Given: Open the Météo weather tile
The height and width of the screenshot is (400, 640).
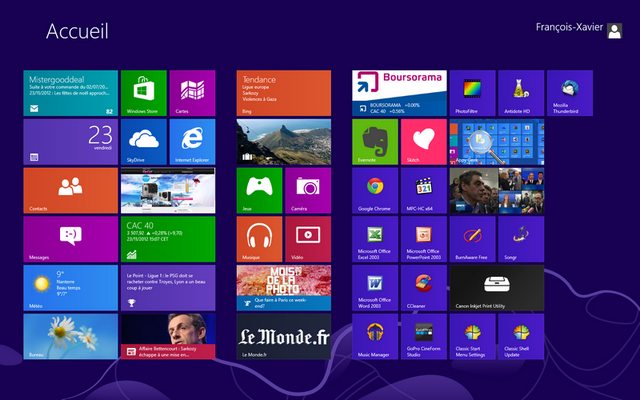Looking at the screenshot, I should click(x=71, y=288).
